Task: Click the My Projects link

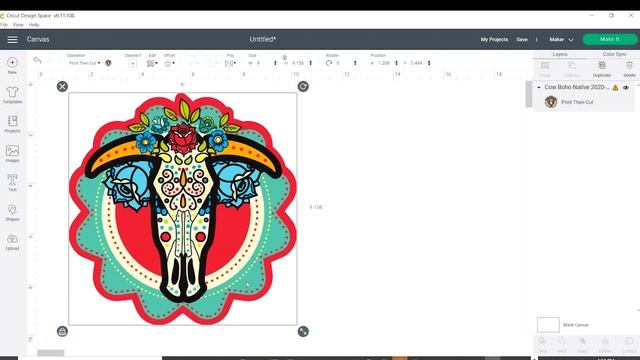Action: click(494, 40)
